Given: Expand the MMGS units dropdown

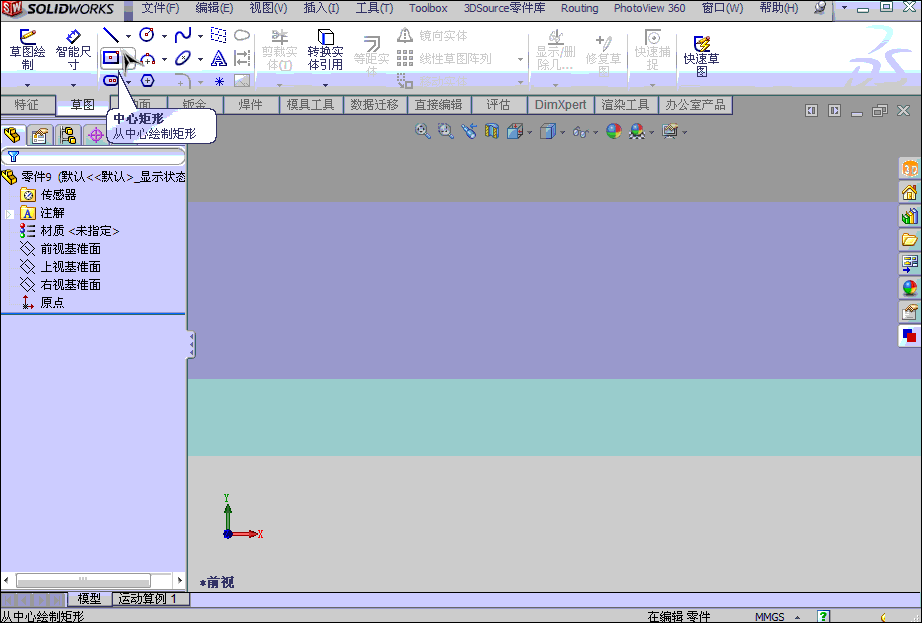Looking at the screenshot, I should tap(797, 617).
